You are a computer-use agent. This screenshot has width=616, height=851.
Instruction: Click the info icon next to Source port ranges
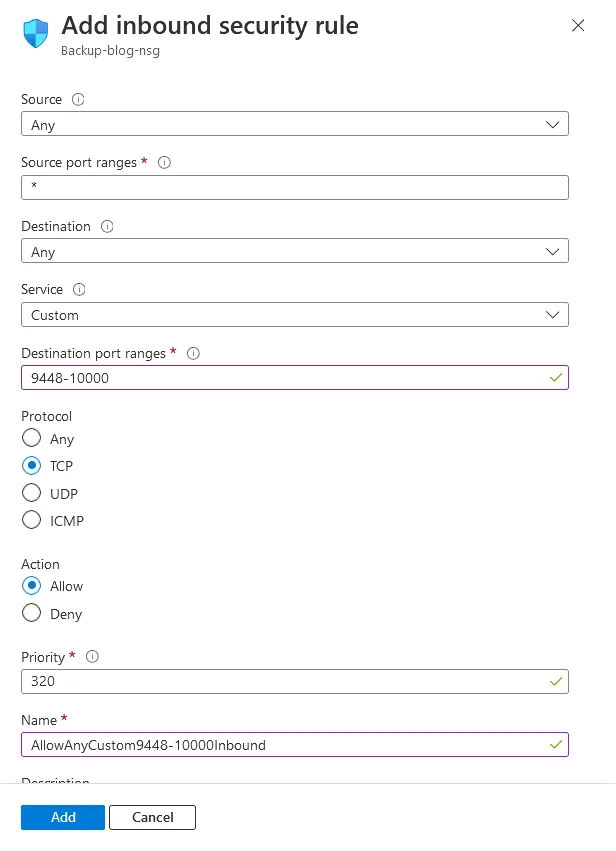[x=165, y=162]
